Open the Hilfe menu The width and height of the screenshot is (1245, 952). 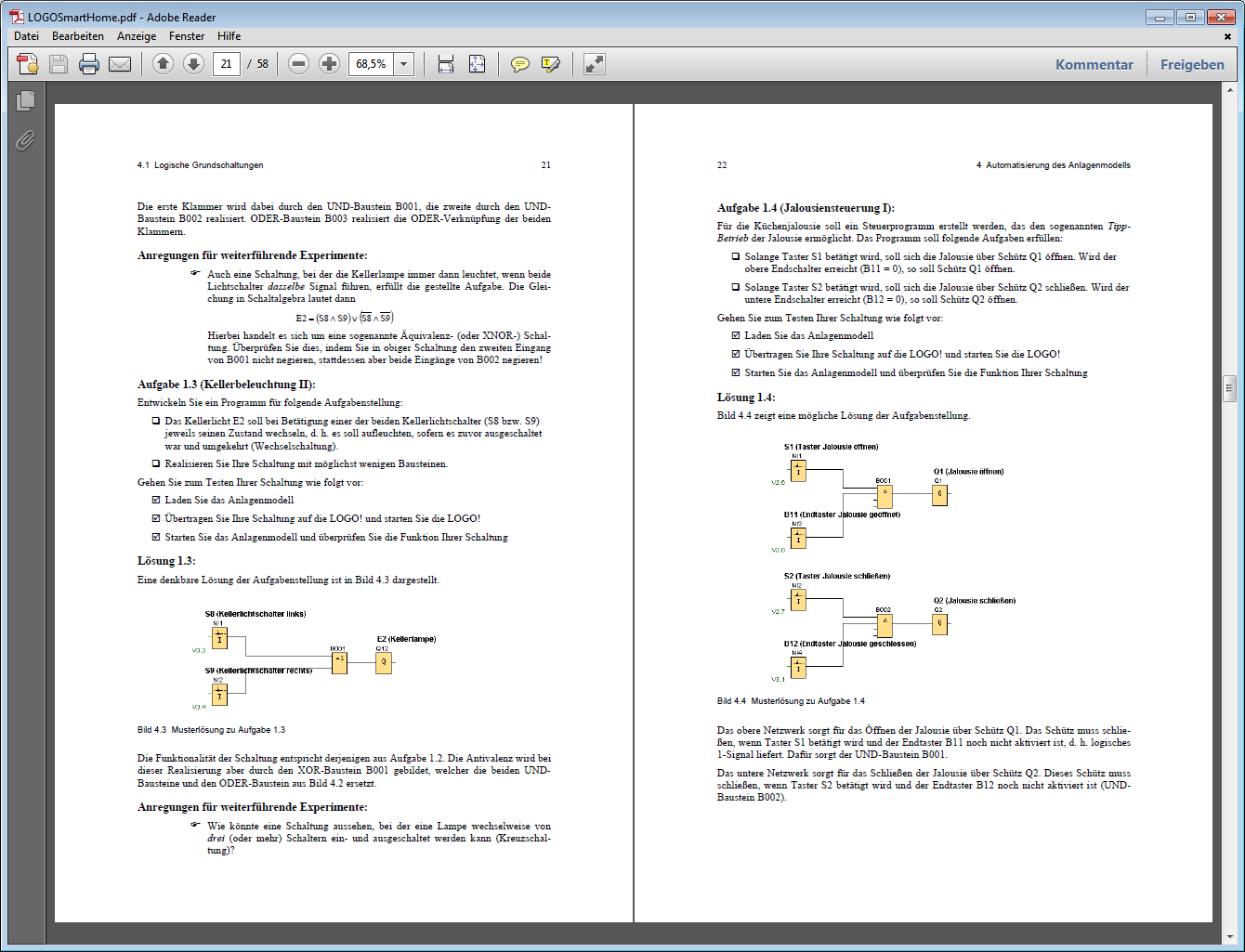pyautogui.click(x=229, y=36)
